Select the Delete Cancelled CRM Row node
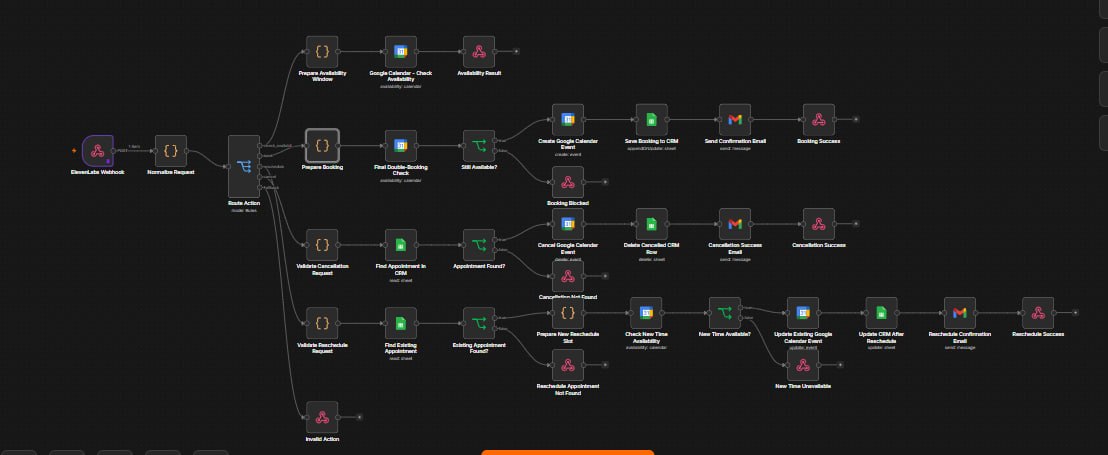The image size is (1108, 455). (x=652, y=223)
